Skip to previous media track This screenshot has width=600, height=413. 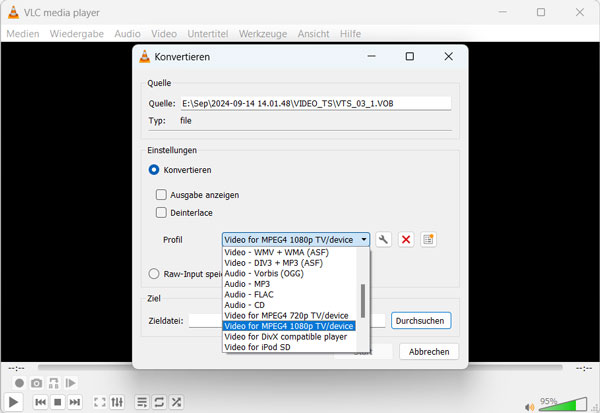coord(41,402)
